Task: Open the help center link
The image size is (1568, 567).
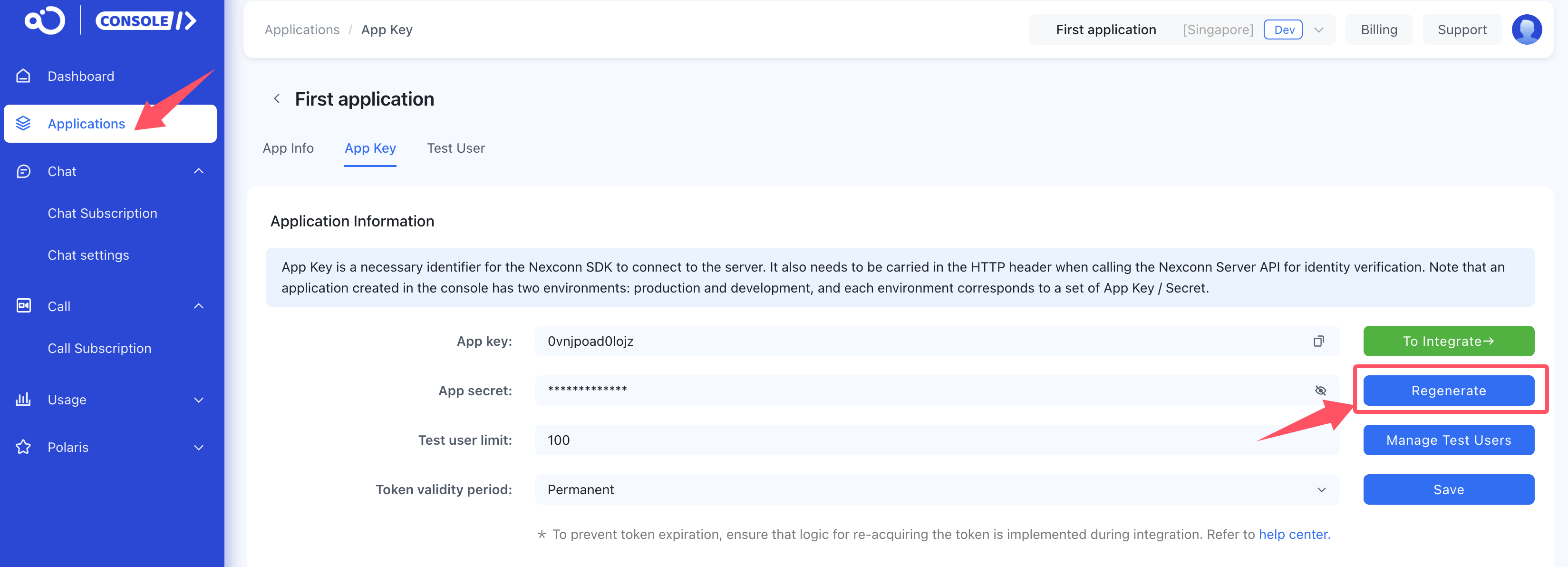Action: point(1294,534)
